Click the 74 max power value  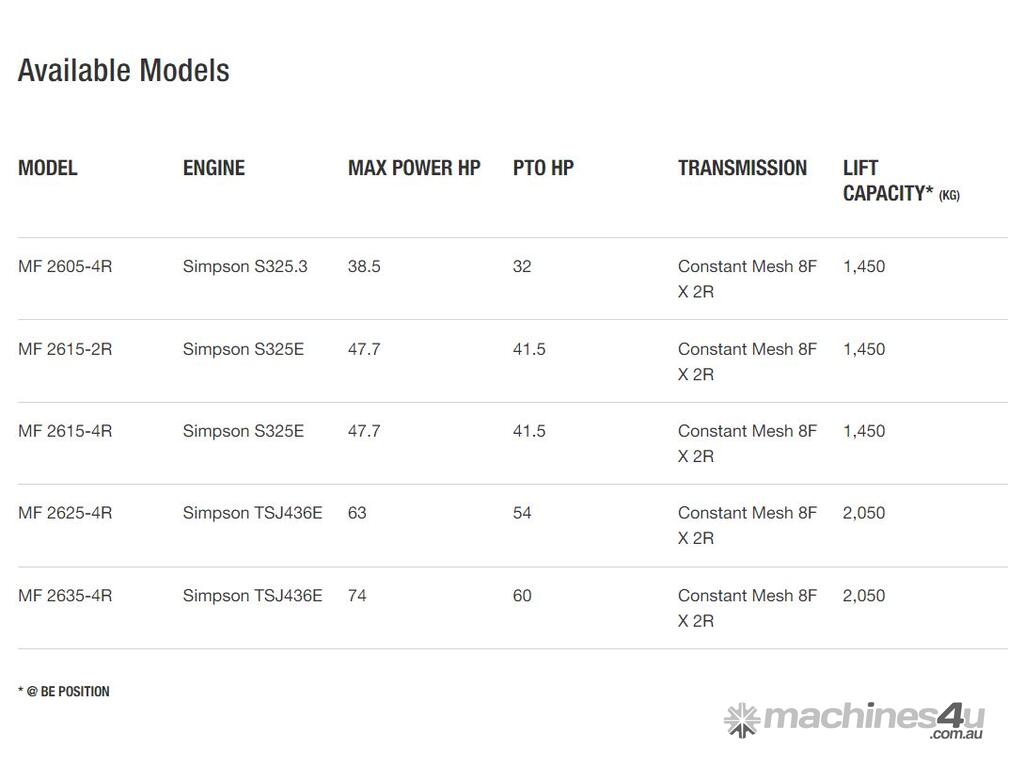tap(357, 596)
